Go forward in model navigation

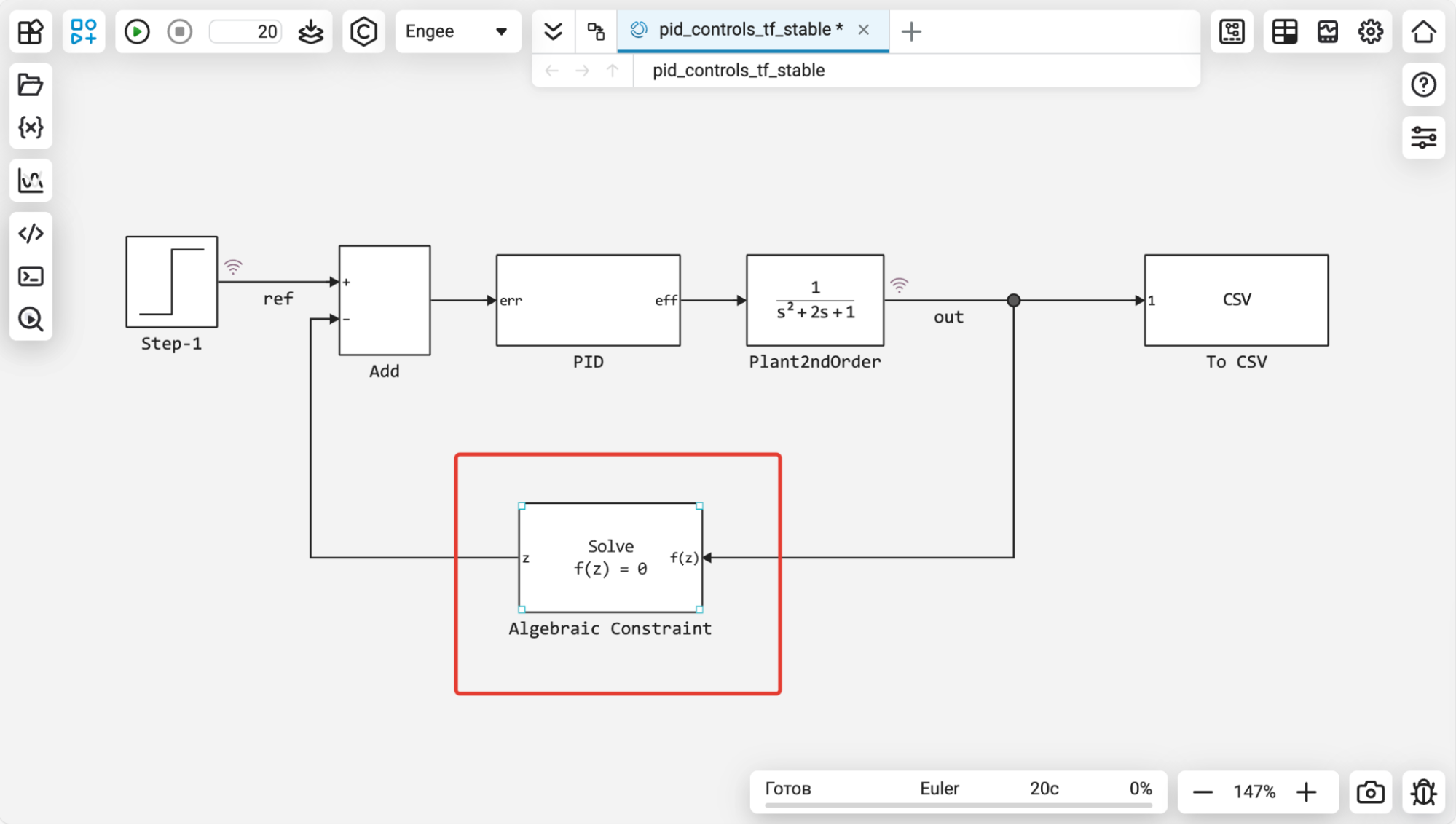582,71
